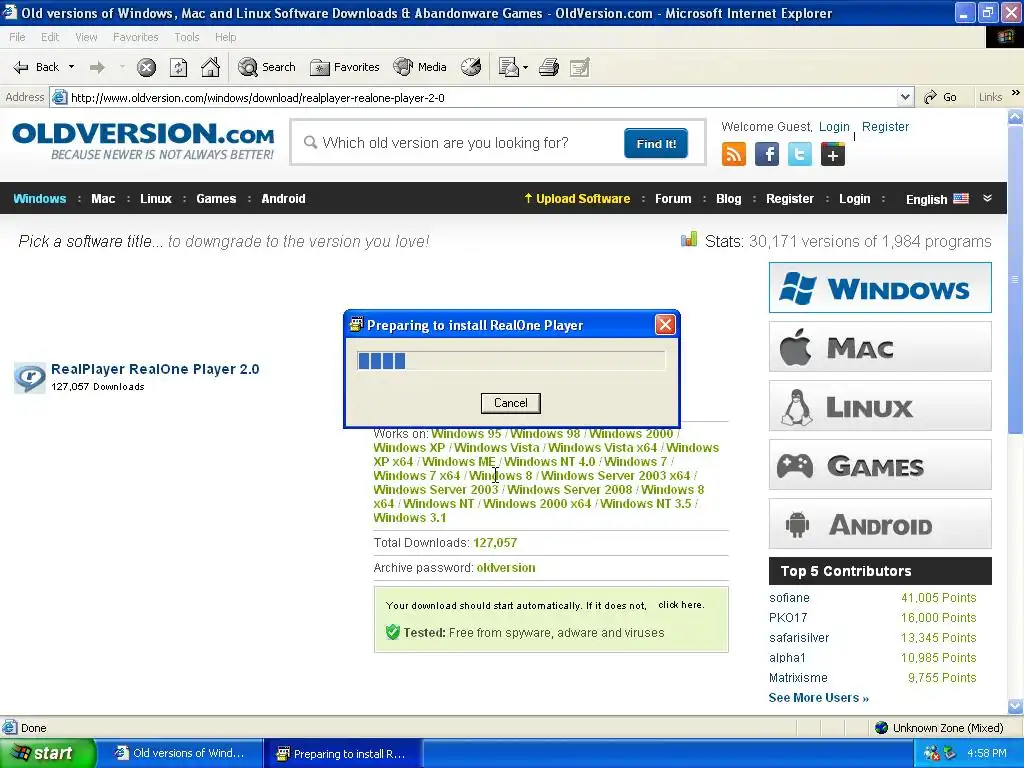Click 'click here' download link
Image resolution: width=1024 pixels, height=768 pixels.
point(681,605)
